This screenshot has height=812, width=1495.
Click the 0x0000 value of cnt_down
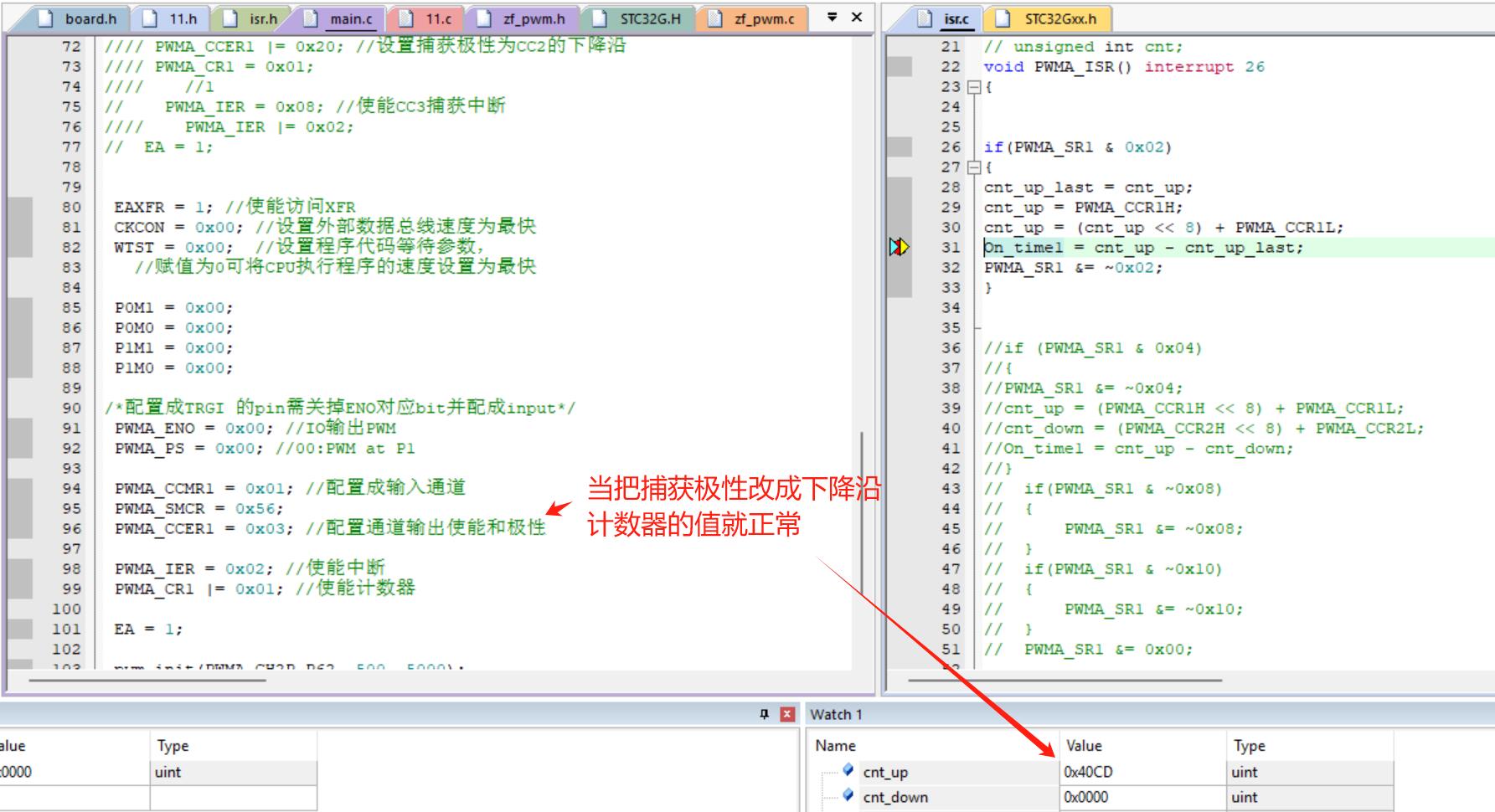tap(1085, 797)
